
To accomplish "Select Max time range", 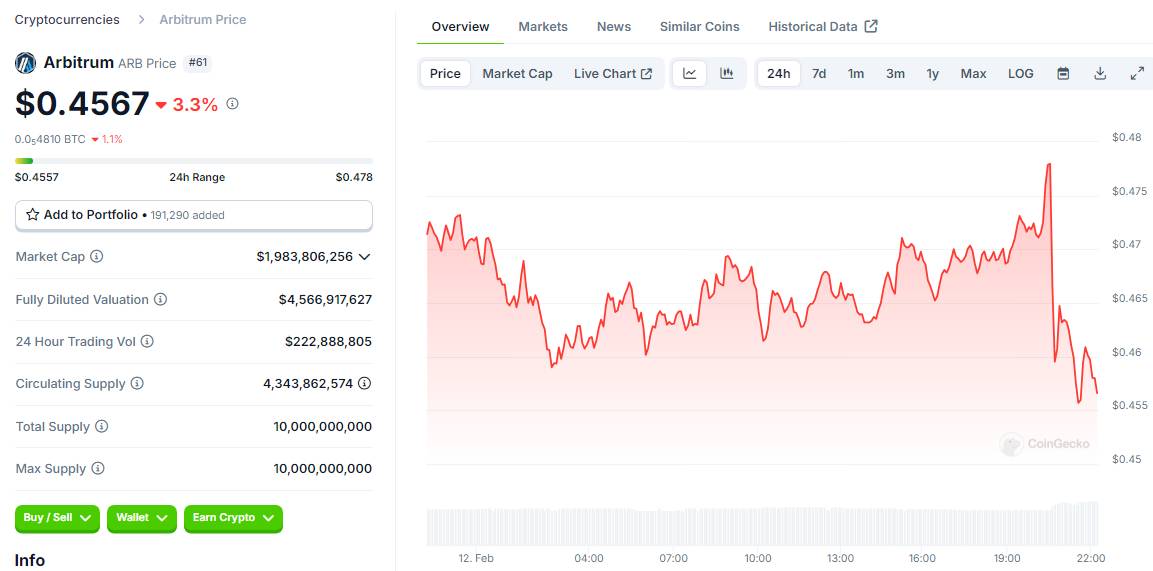I will pos(974,73).
